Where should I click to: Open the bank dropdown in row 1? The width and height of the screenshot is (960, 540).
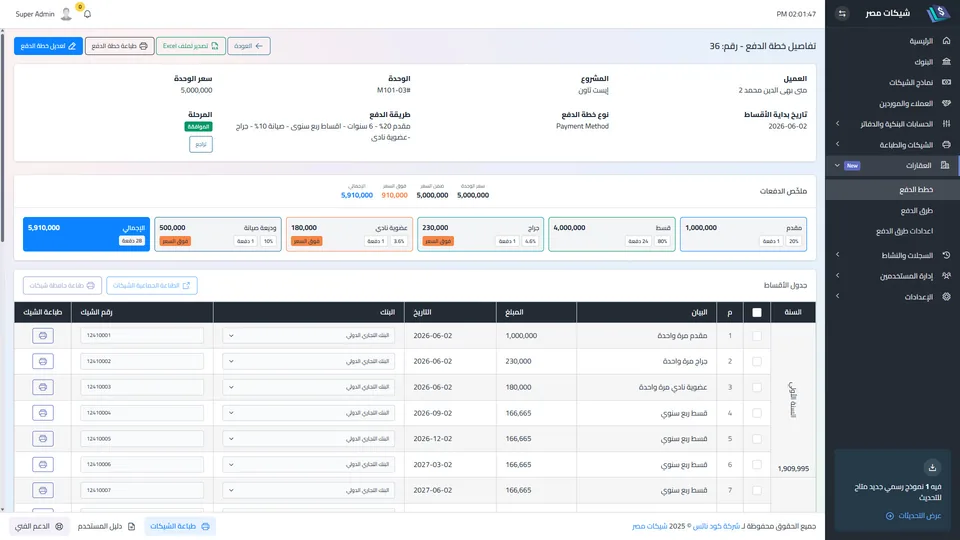pyautogui.click(x=309, y=336)
